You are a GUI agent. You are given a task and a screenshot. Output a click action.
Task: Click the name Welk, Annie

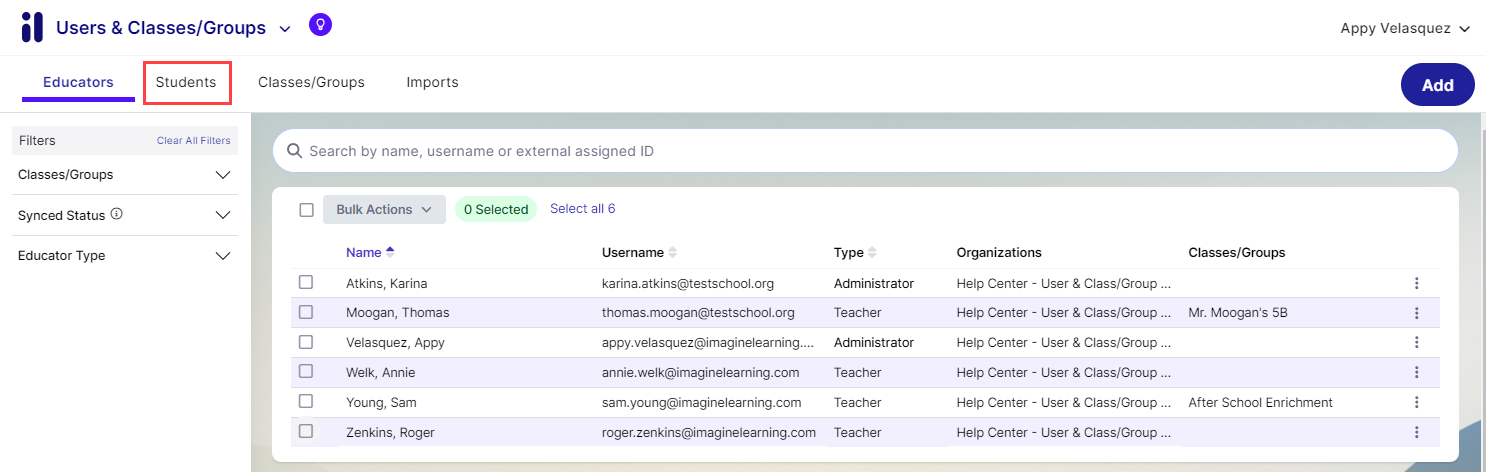[380, 373]
